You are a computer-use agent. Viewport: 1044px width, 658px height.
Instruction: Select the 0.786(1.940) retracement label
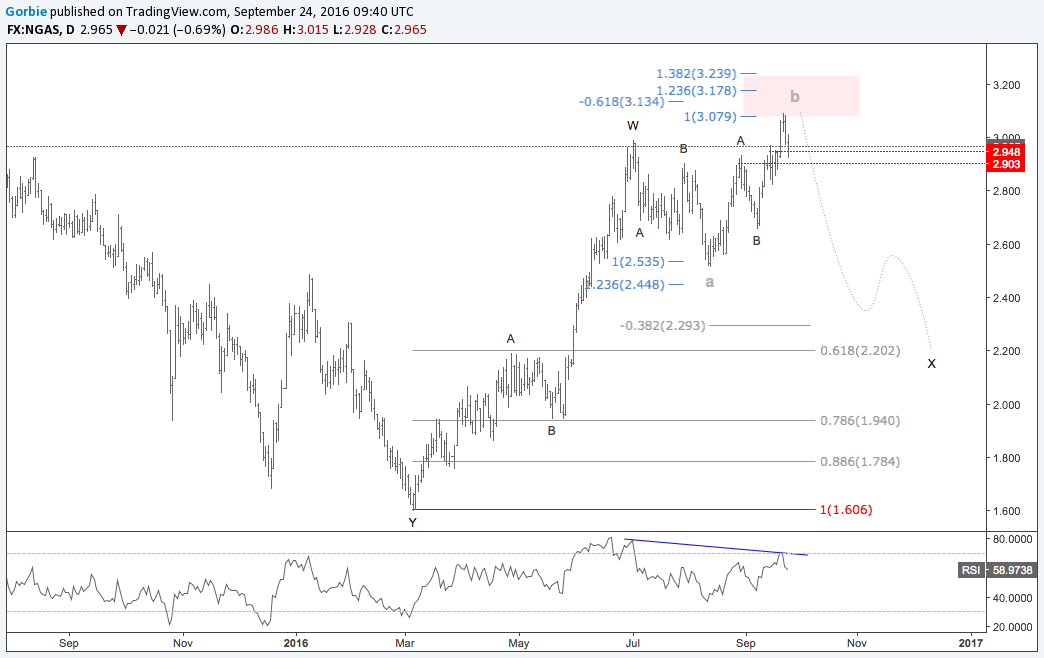click(x=860, y=420)
